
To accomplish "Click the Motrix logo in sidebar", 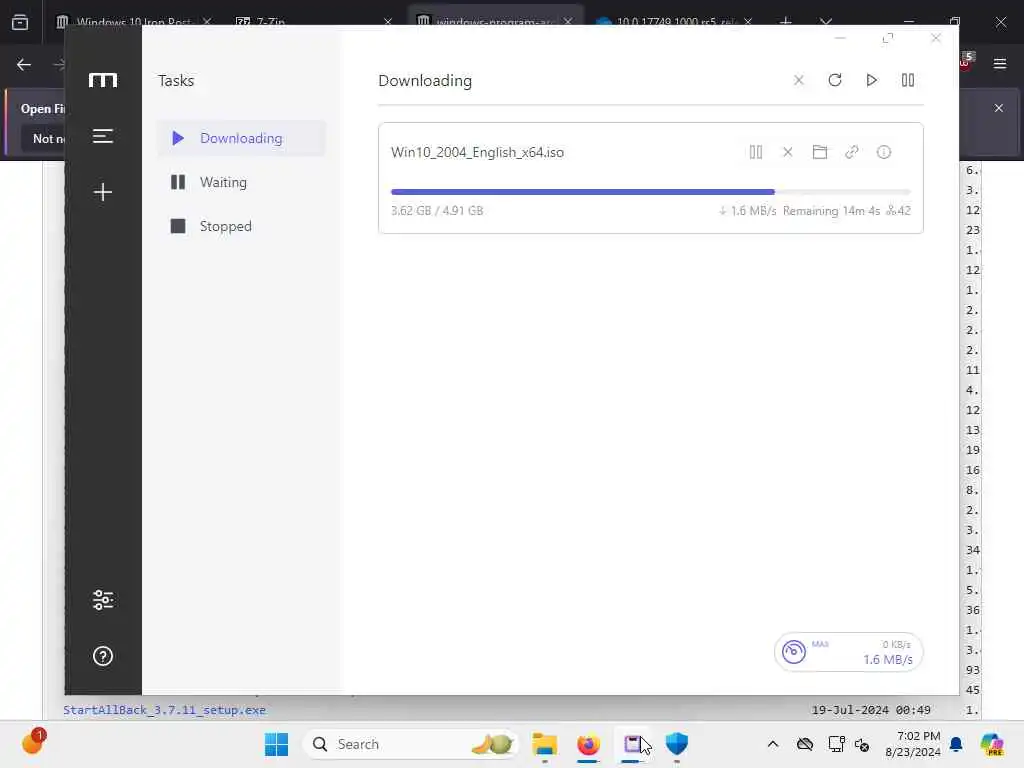I will [103, 80].
